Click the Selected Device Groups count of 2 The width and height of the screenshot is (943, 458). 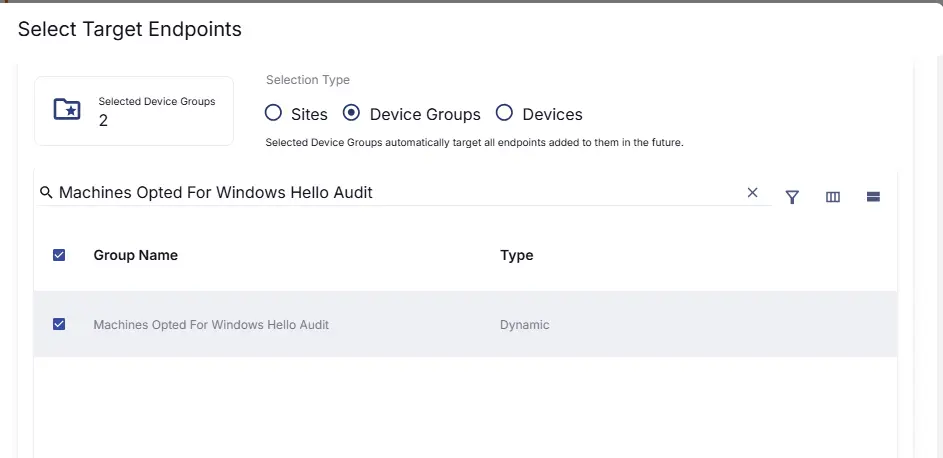click(x=103, y=121)
